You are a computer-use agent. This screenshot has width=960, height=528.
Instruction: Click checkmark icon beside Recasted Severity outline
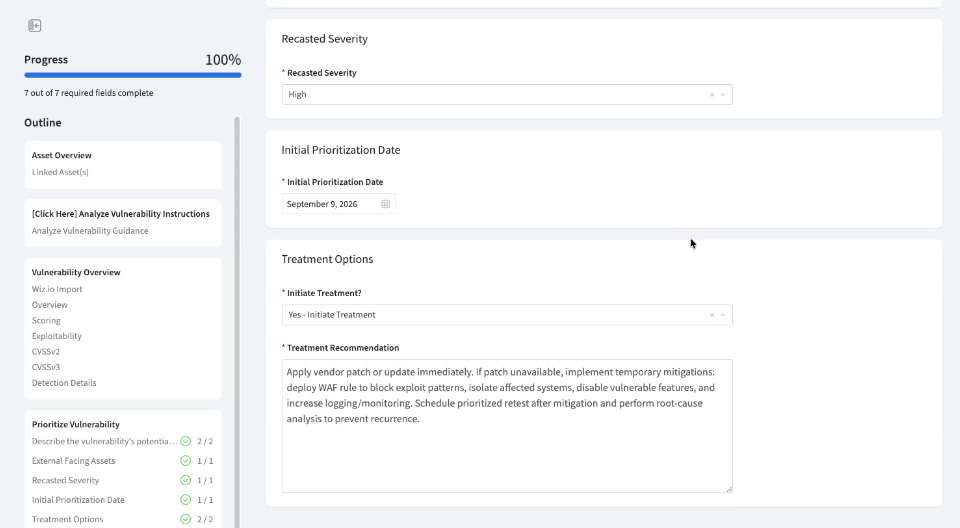pyautogui.click(x=186, y=480)
